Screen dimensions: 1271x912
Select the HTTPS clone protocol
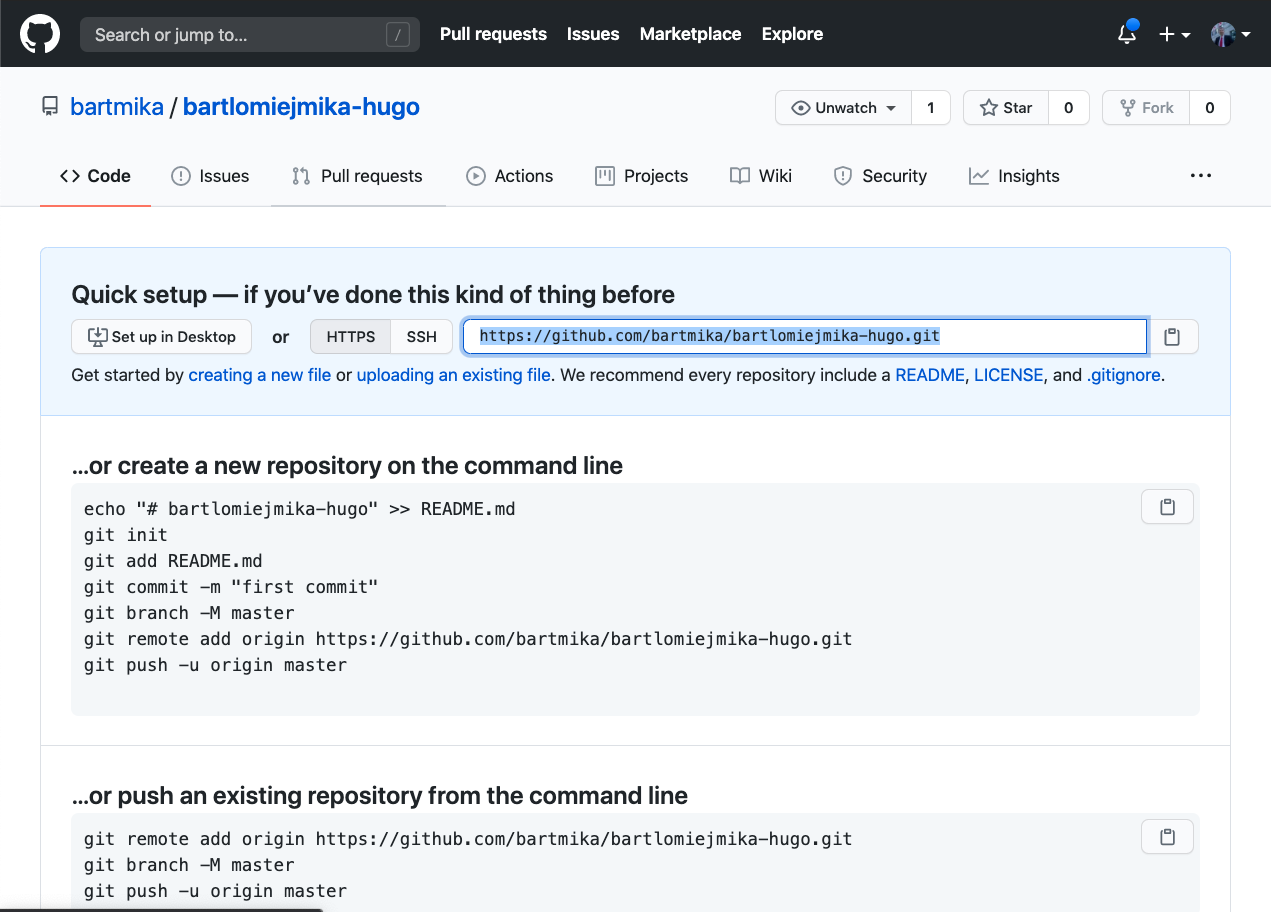(x=351, y=337)
